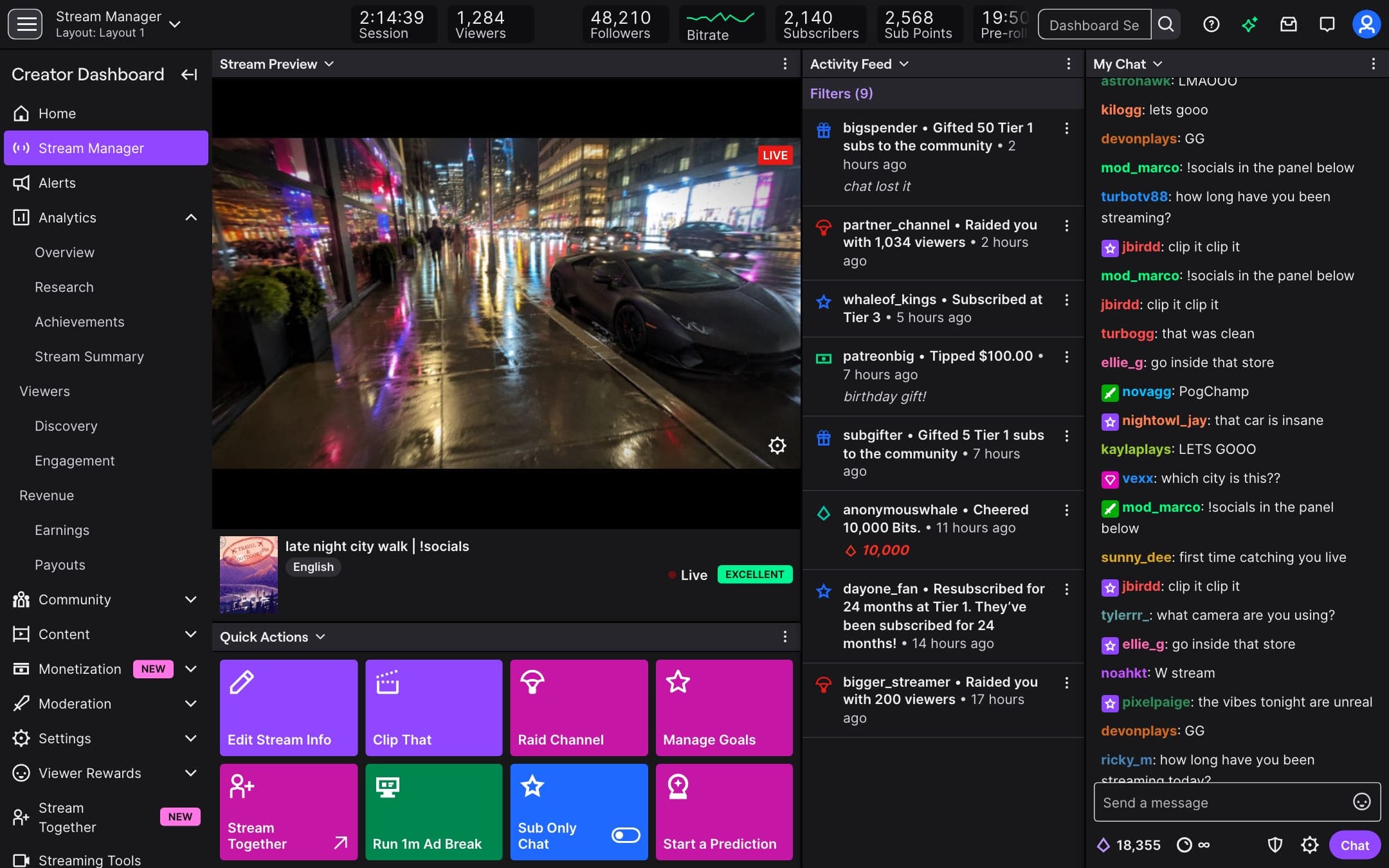Open stream preview settings gear
The image size is (1389, 868).
click(777, 445)
